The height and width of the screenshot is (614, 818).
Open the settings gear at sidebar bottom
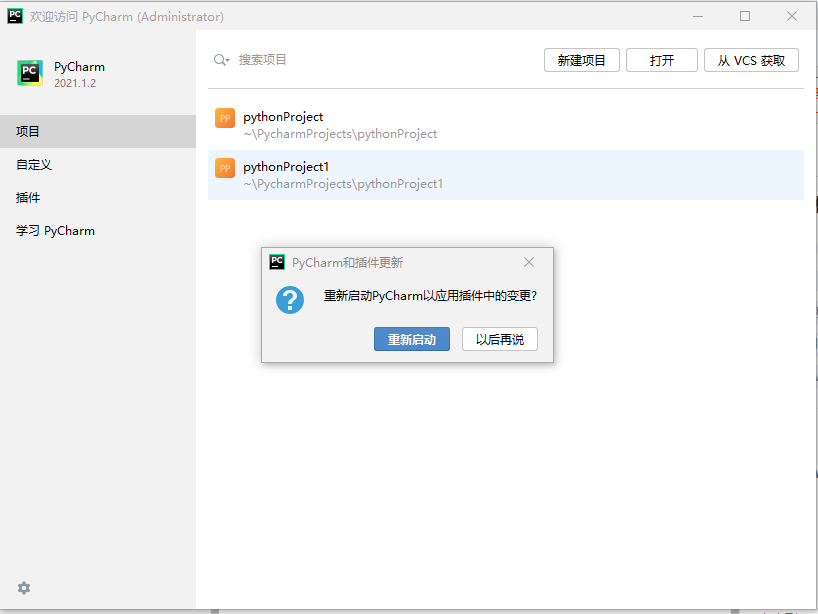pyautogui.click(x=24, y=588)
